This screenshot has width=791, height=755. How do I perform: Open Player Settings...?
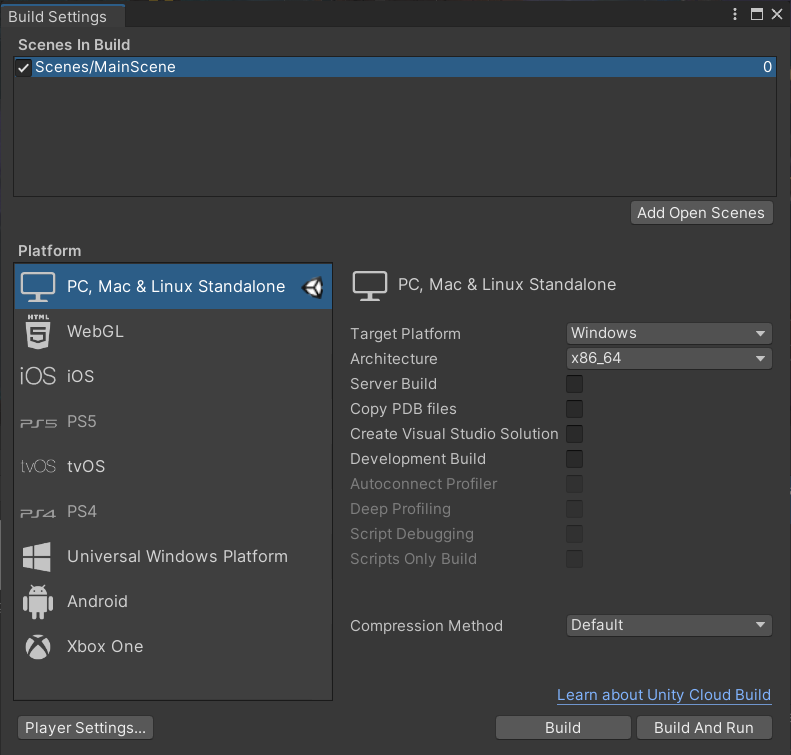point(85,728)
